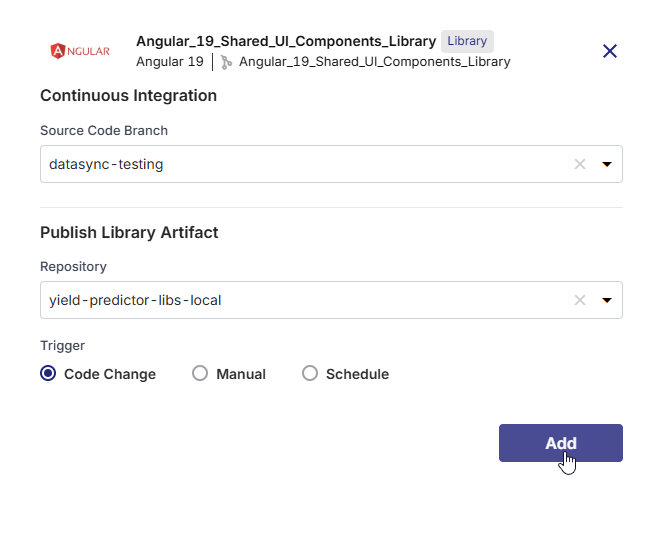Click the yield-predictor-libs-local repository field
Image resolution: width=668 pixels, height=549 pixels.
coord(331,300)
